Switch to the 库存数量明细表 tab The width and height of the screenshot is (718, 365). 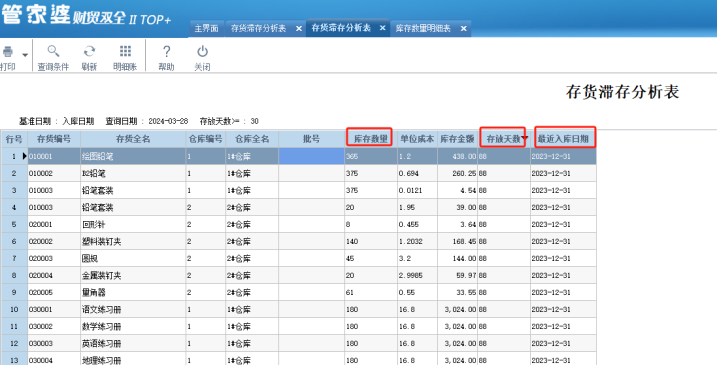pos(423,28)
